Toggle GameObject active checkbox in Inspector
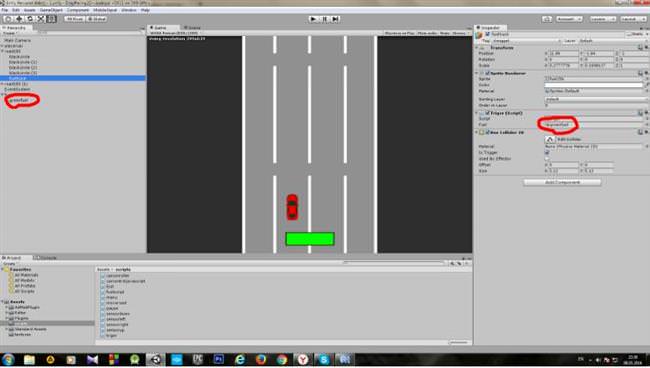The height and width of the screenshot is (368, 650). click(x=488, y=34)
